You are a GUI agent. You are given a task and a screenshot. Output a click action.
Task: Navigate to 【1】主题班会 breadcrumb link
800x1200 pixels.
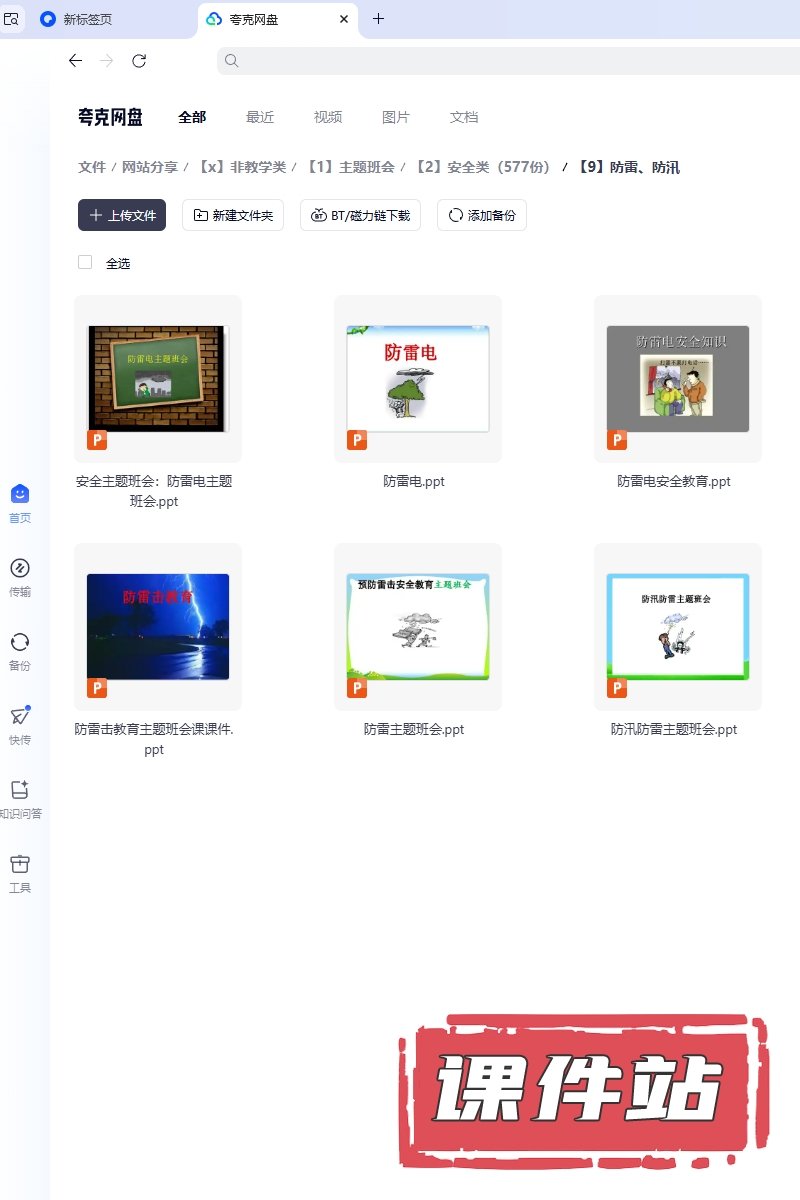[x=349, y=167]
